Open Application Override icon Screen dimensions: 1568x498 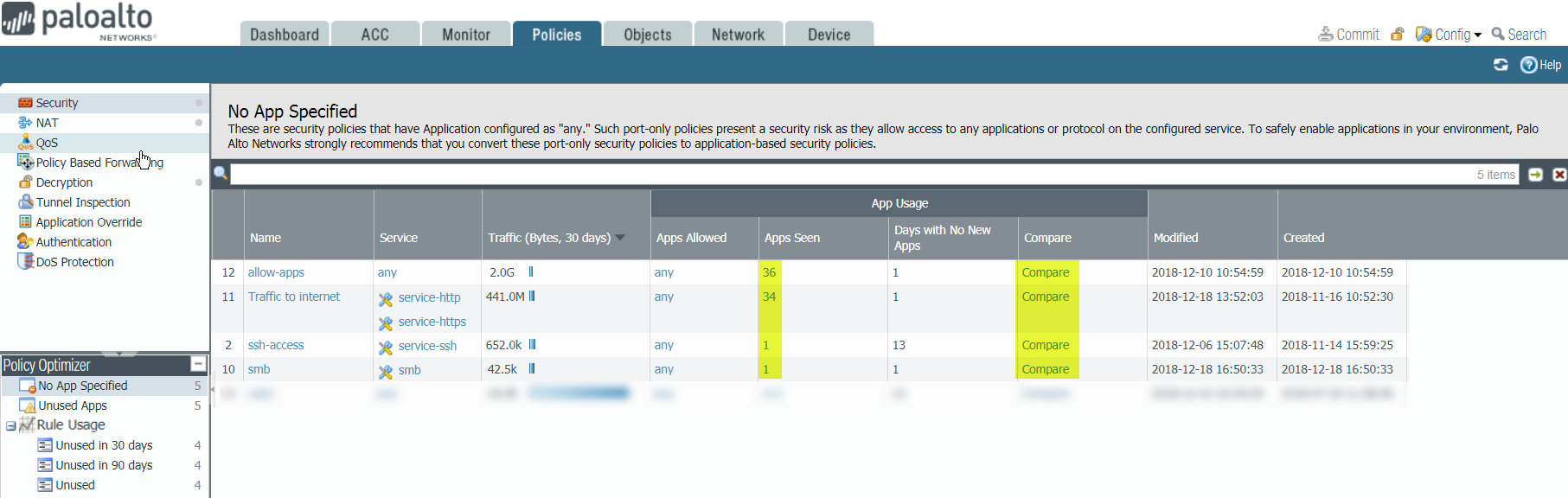click(x=26, y=222)
